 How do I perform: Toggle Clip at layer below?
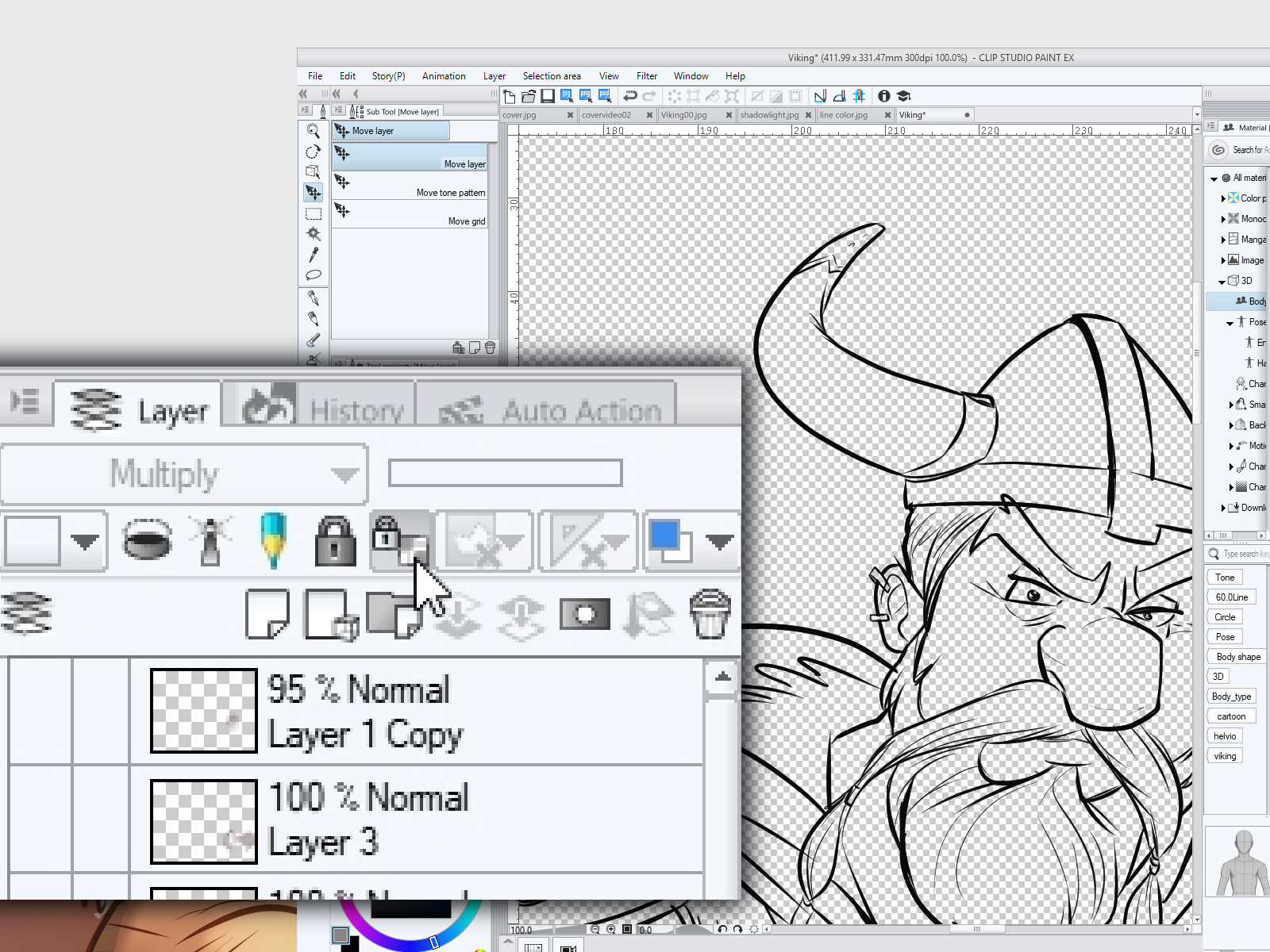pos(146,540)
